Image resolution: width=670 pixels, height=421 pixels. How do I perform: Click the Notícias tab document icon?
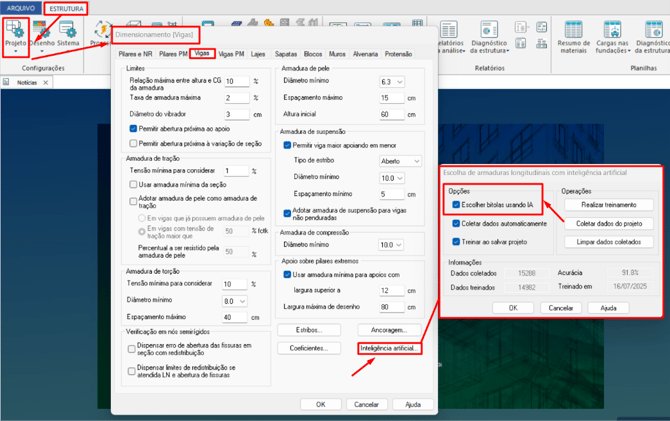(6, 83)
